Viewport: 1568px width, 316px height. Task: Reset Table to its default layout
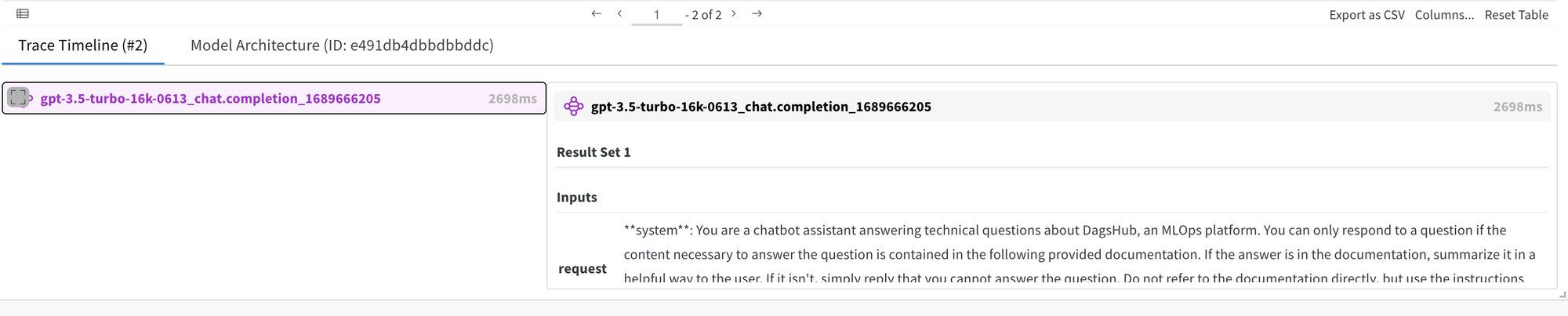1516,14
